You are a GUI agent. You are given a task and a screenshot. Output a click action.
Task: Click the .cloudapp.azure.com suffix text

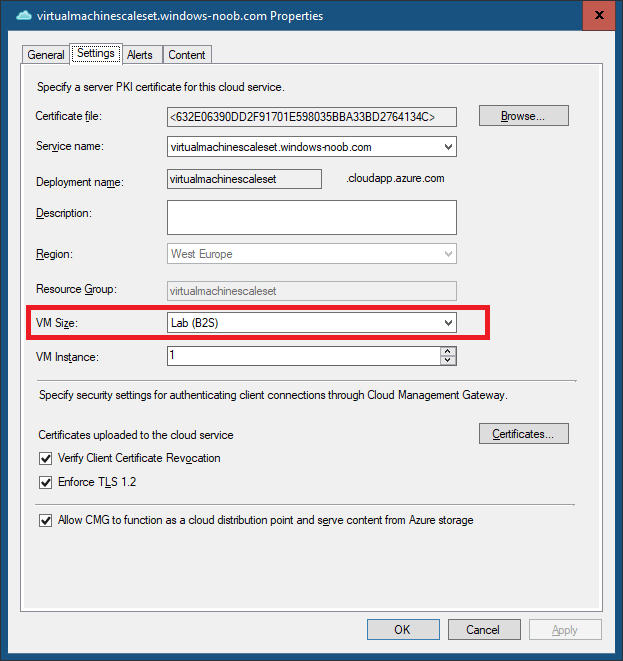point(395,178)
